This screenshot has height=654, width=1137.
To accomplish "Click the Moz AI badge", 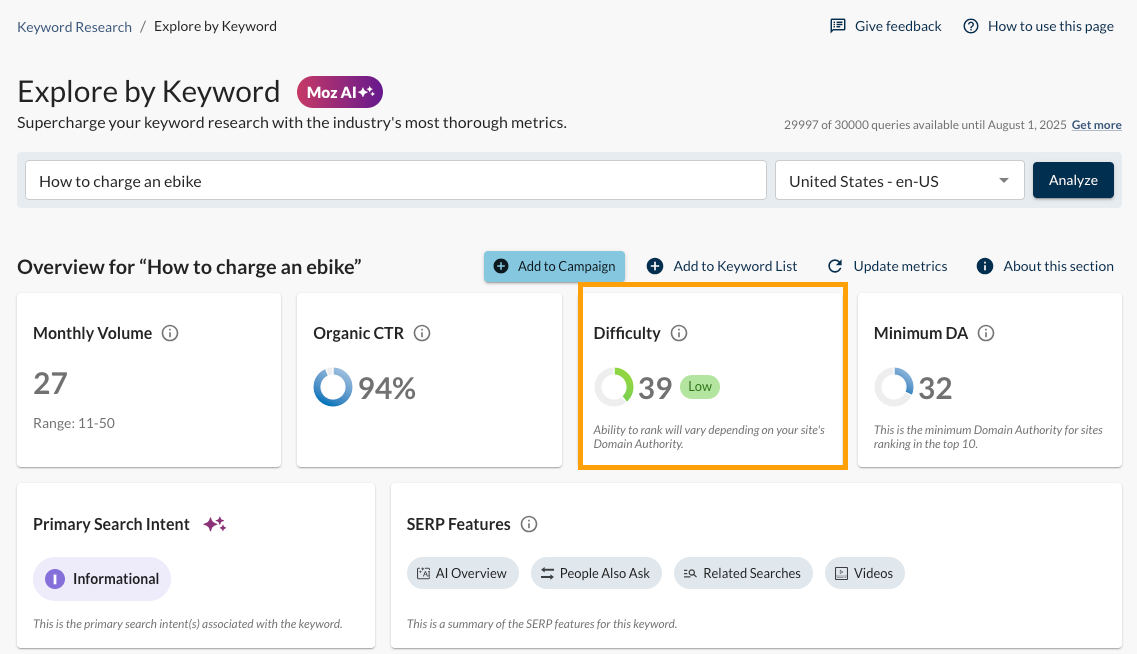I will [x=339, y=91].
